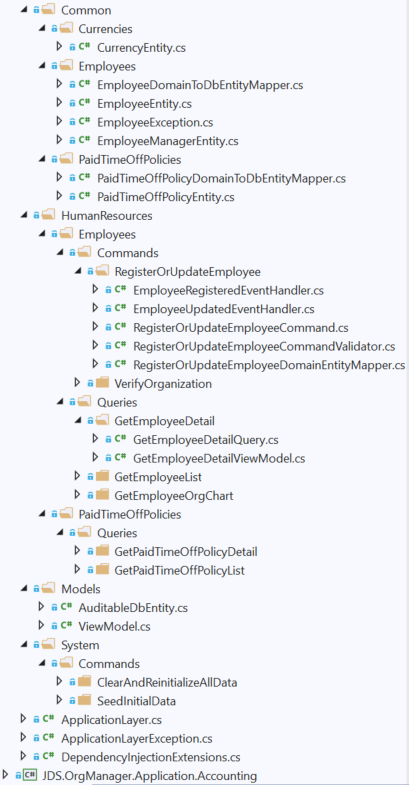Click the Common folder icon
The width and height of the screenshot is (409, 785).
point(49,10)
